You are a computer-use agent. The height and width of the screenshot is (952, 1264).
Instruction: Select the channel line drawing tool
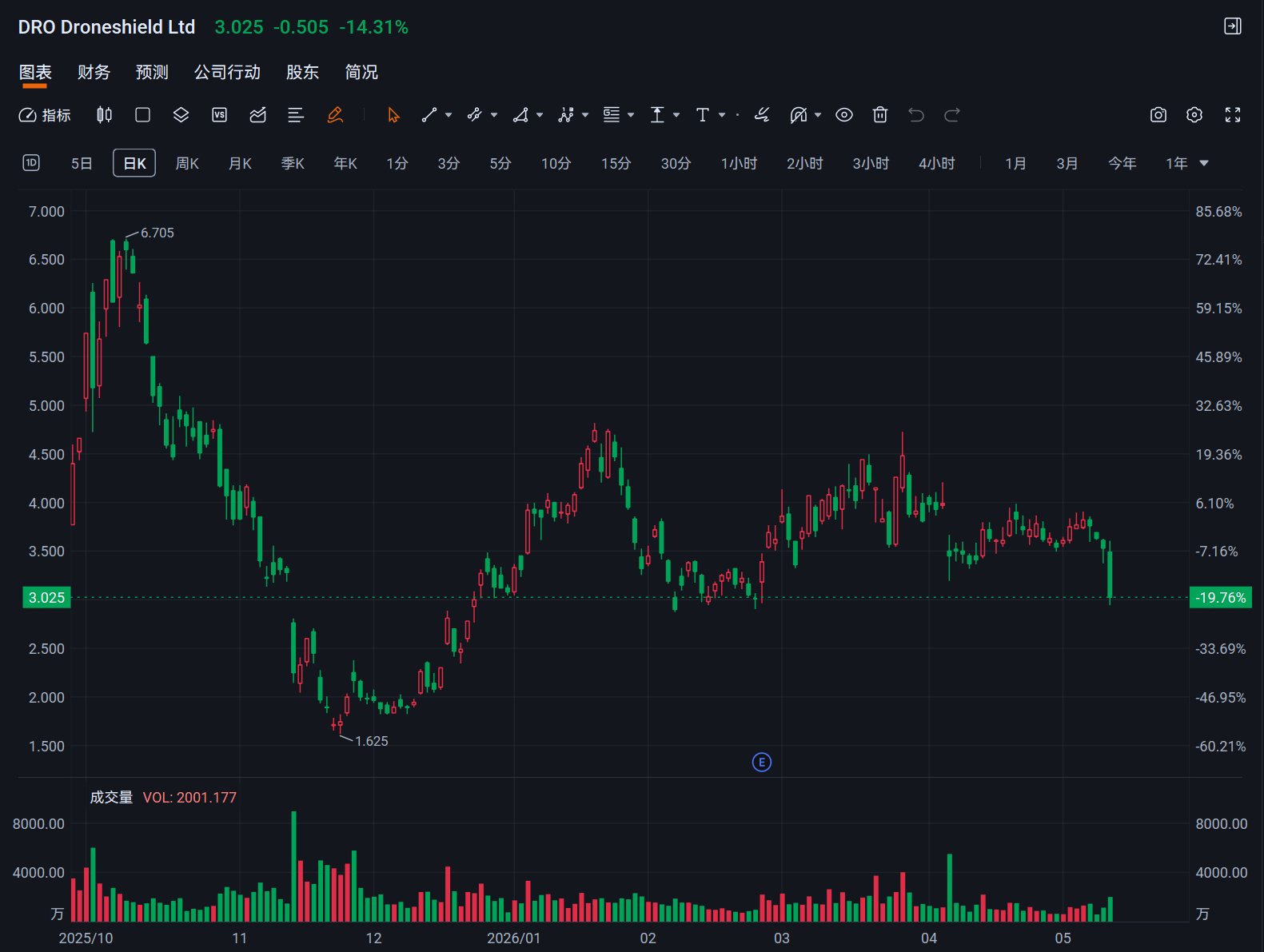coord(475,115)
